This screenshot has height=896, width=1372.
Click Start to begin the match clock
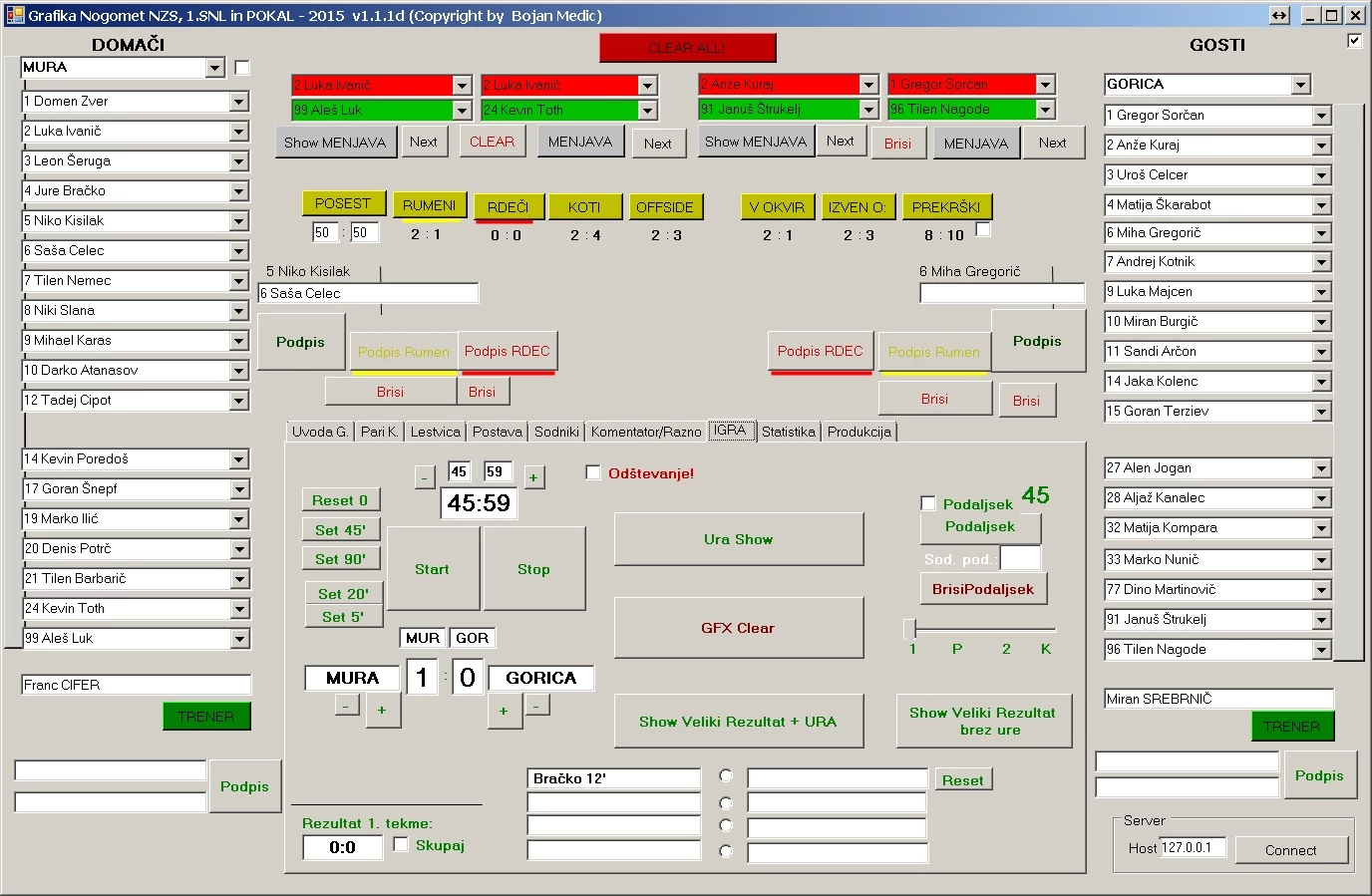point(433,568)
